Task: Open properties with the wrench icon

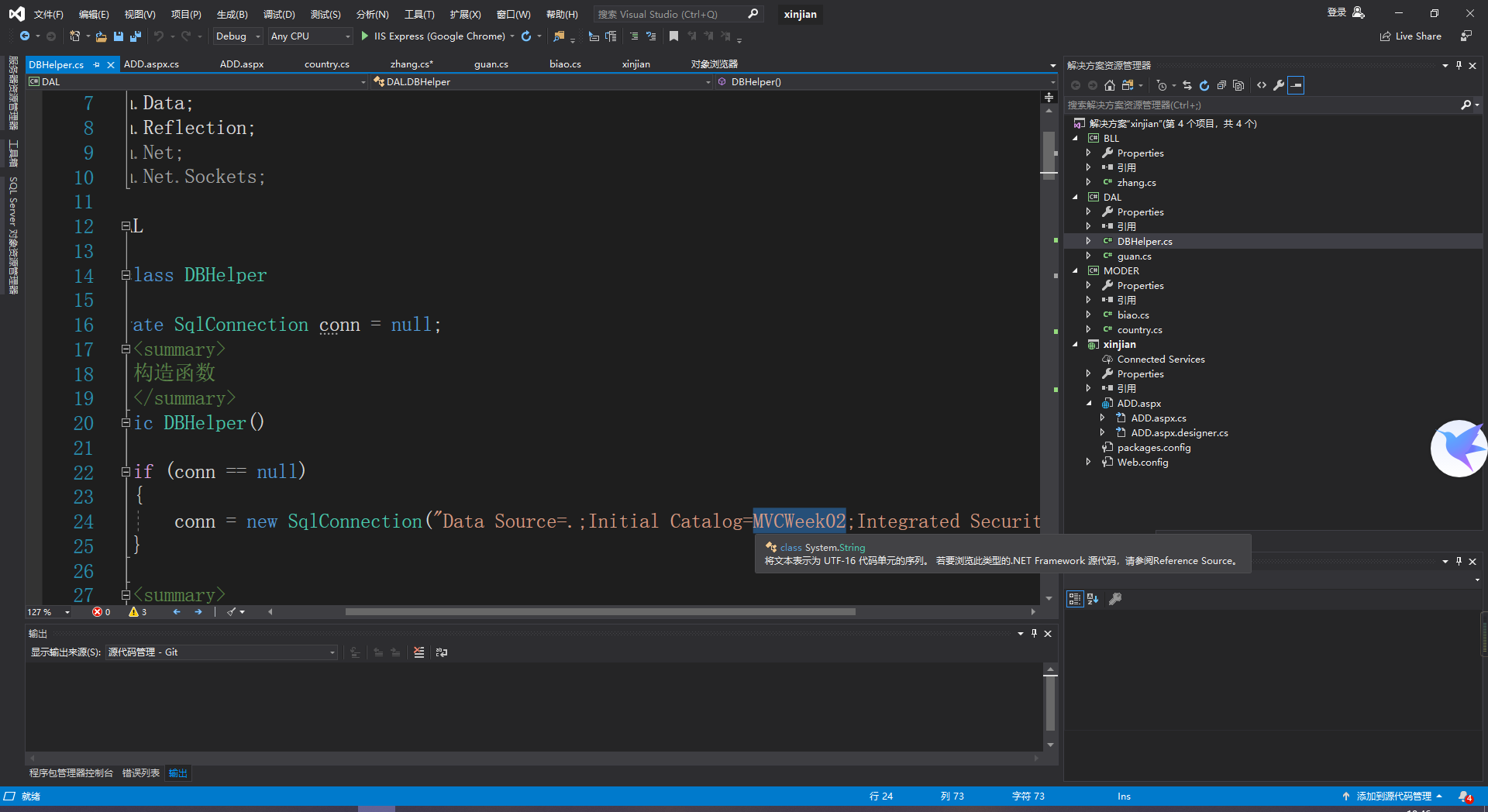Action: [1279, 85]
